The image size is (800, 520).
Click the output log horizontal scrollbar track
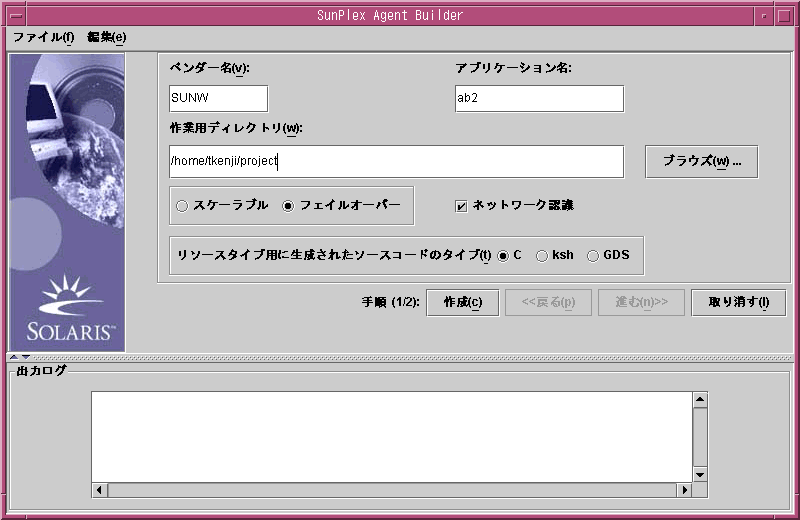[392, 490]
